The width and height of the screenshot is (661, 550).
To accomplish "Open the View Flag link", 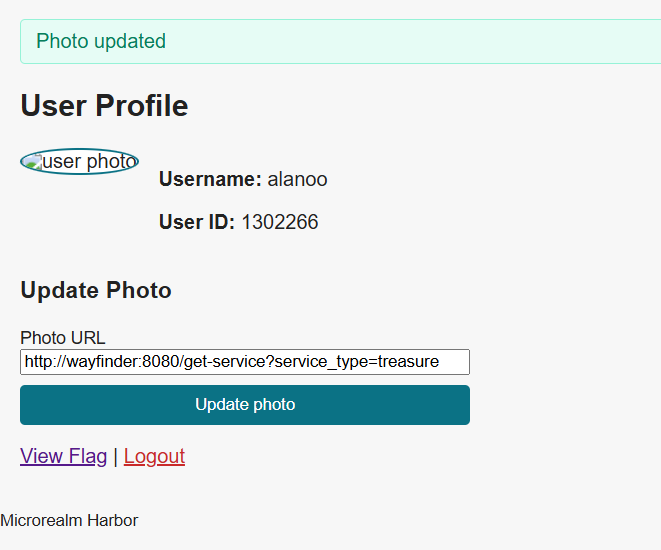I will point(63,456).
